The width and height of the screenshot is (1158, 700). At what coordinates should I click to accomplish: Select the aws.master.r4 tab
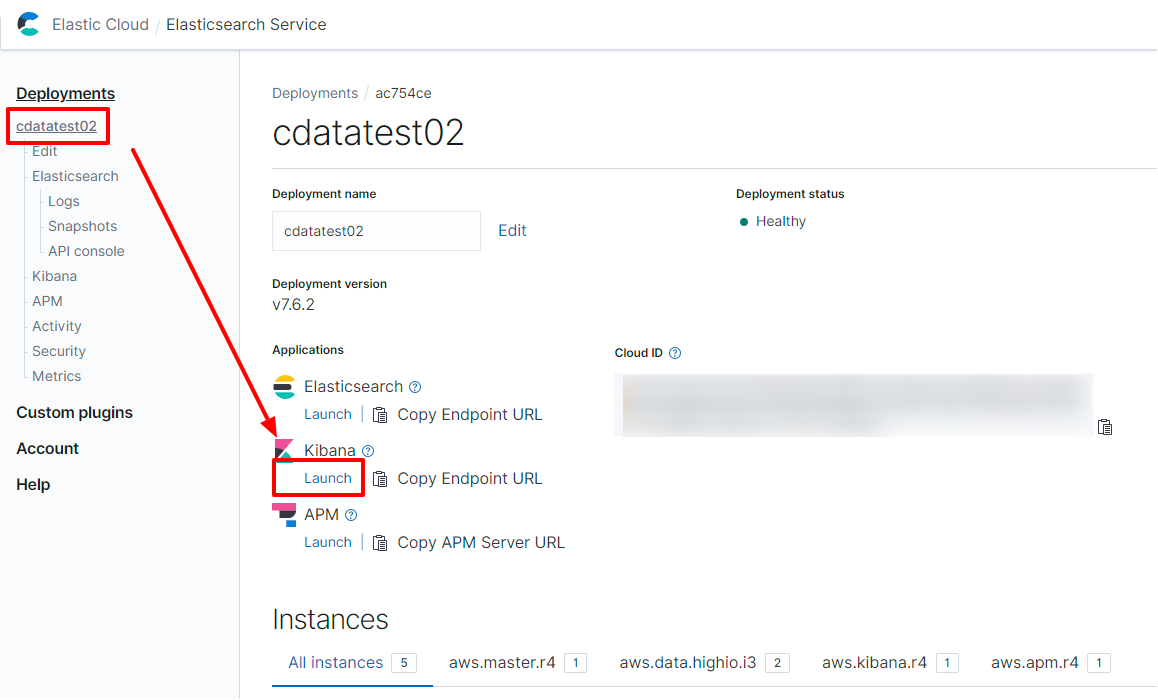[x=518, y=663]
